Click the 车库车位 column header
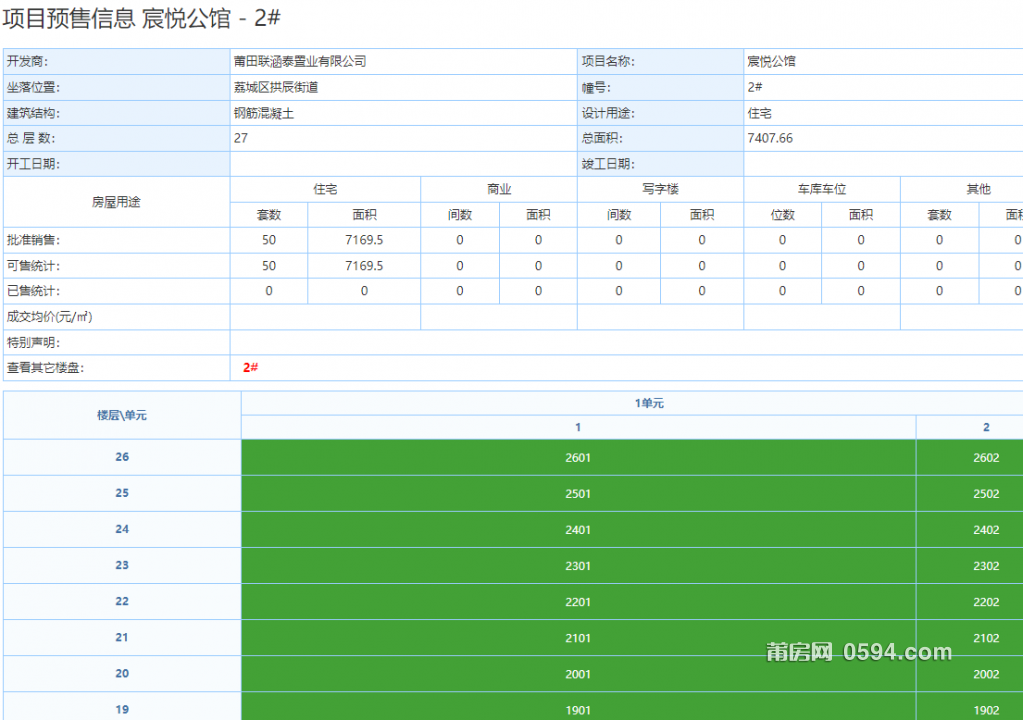This screenshot has height=720, width=1023. click(822, 189)
